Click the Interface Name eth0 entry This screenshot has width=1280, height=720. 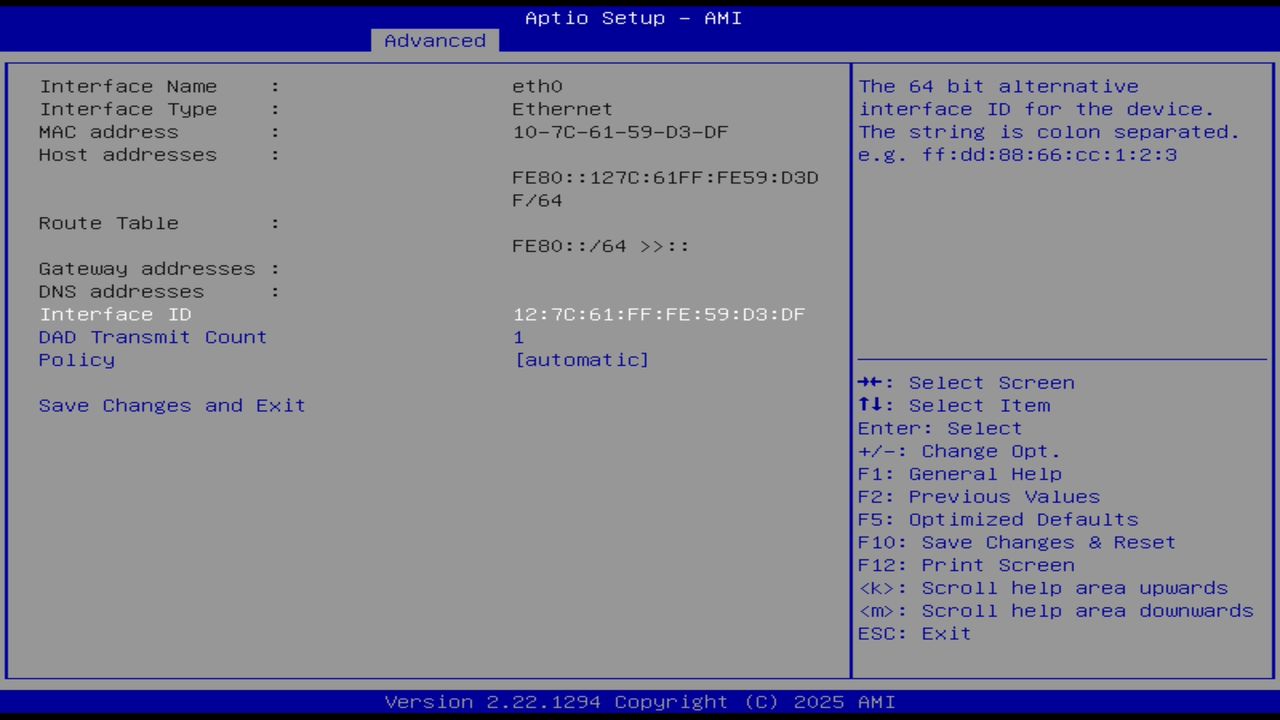[x=536, y=86]
